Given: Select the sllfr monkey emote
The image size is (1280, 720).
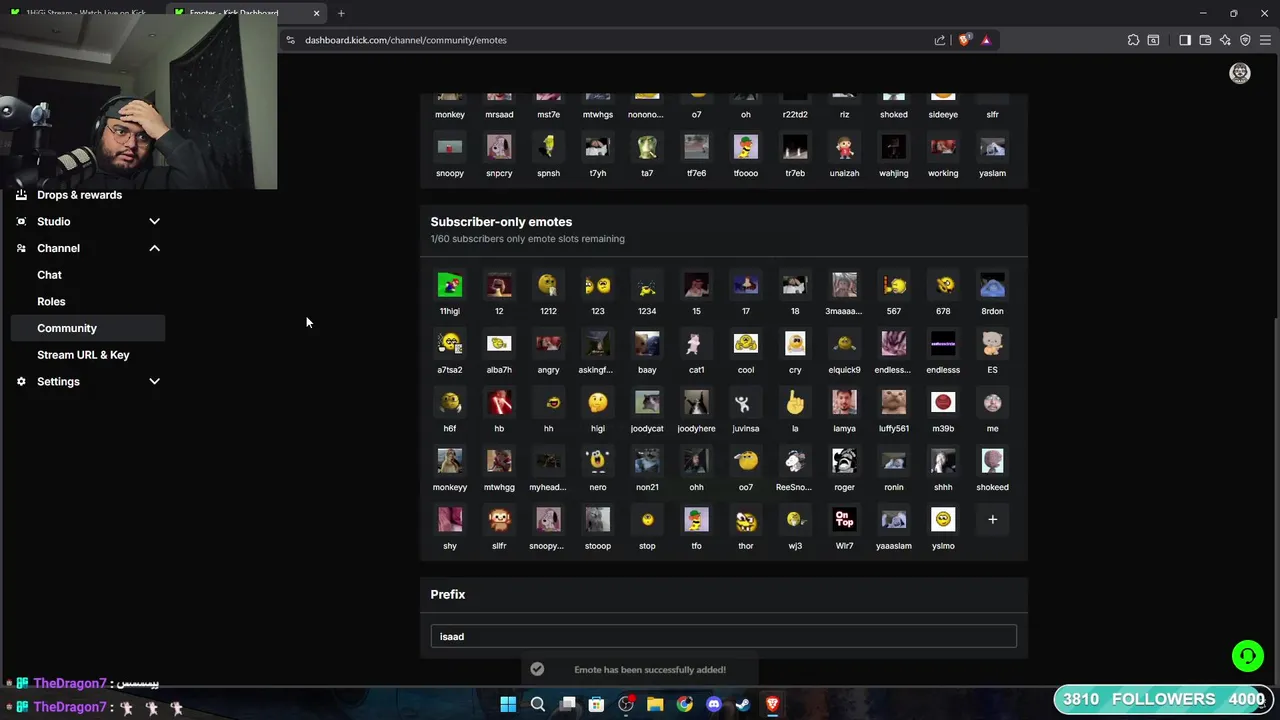Looking at the screenshot, I should pyautogui.click(x=499, y=521).
